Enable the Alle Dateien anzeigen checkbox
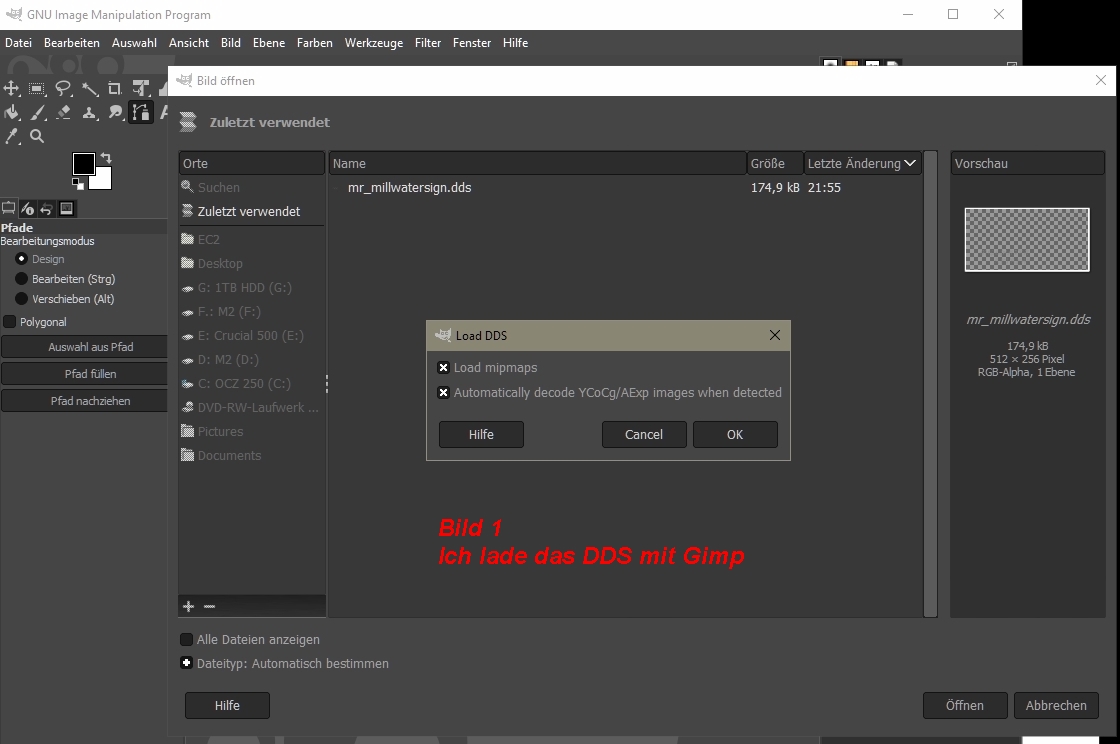The width and height of the screenshot is (1120, 744). (x=186, y=640)
